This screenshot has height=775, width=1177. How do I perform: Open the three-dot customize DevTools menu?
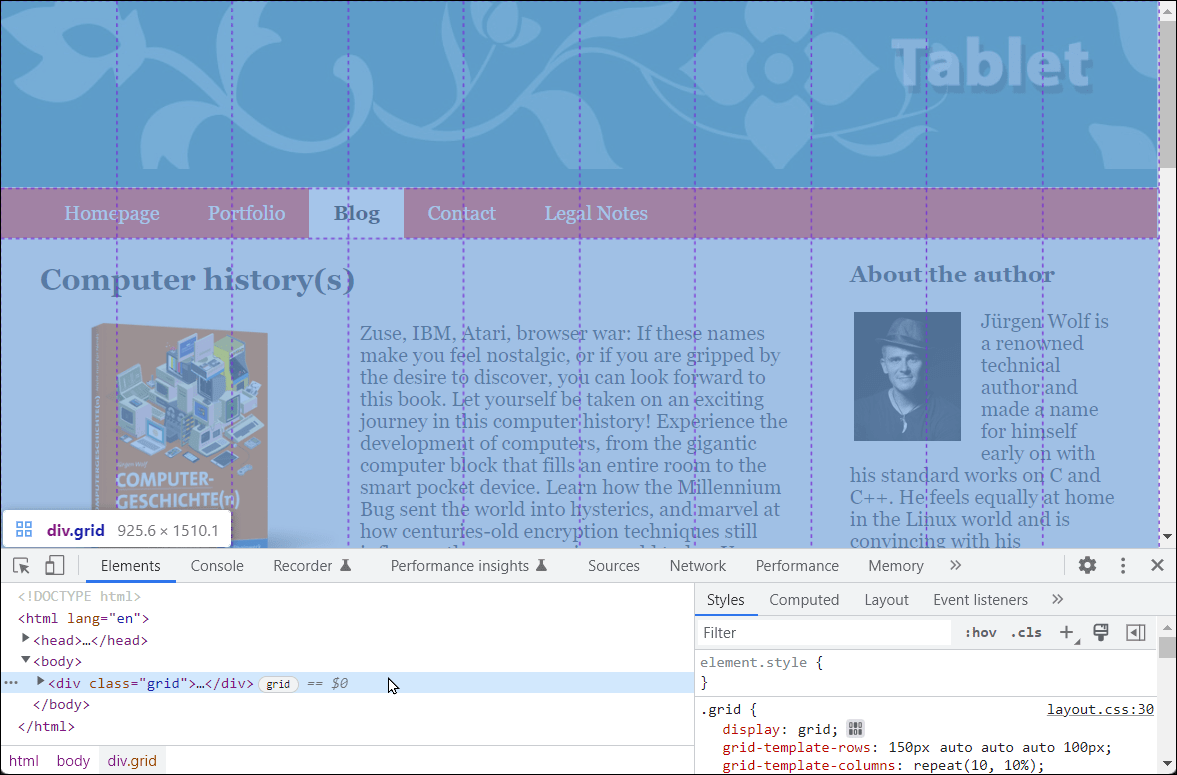(1122, 565)
